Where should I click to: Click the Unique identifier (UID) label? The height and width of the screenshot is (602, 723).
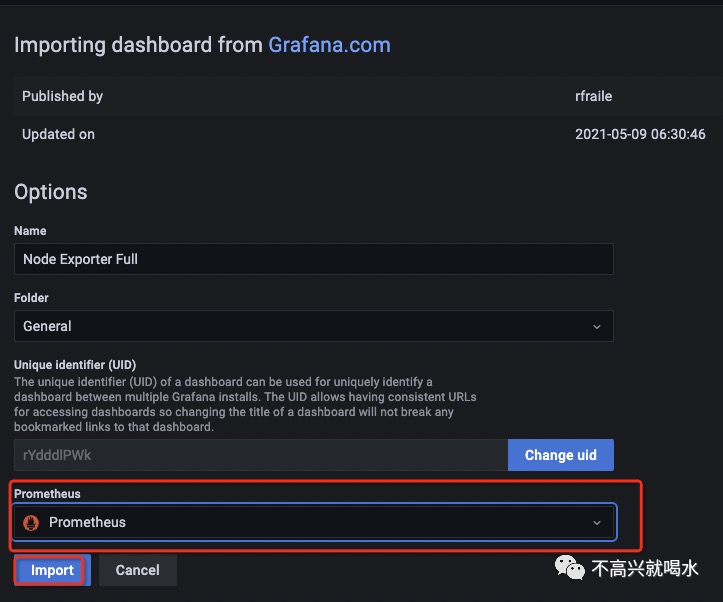pos(75,365)
